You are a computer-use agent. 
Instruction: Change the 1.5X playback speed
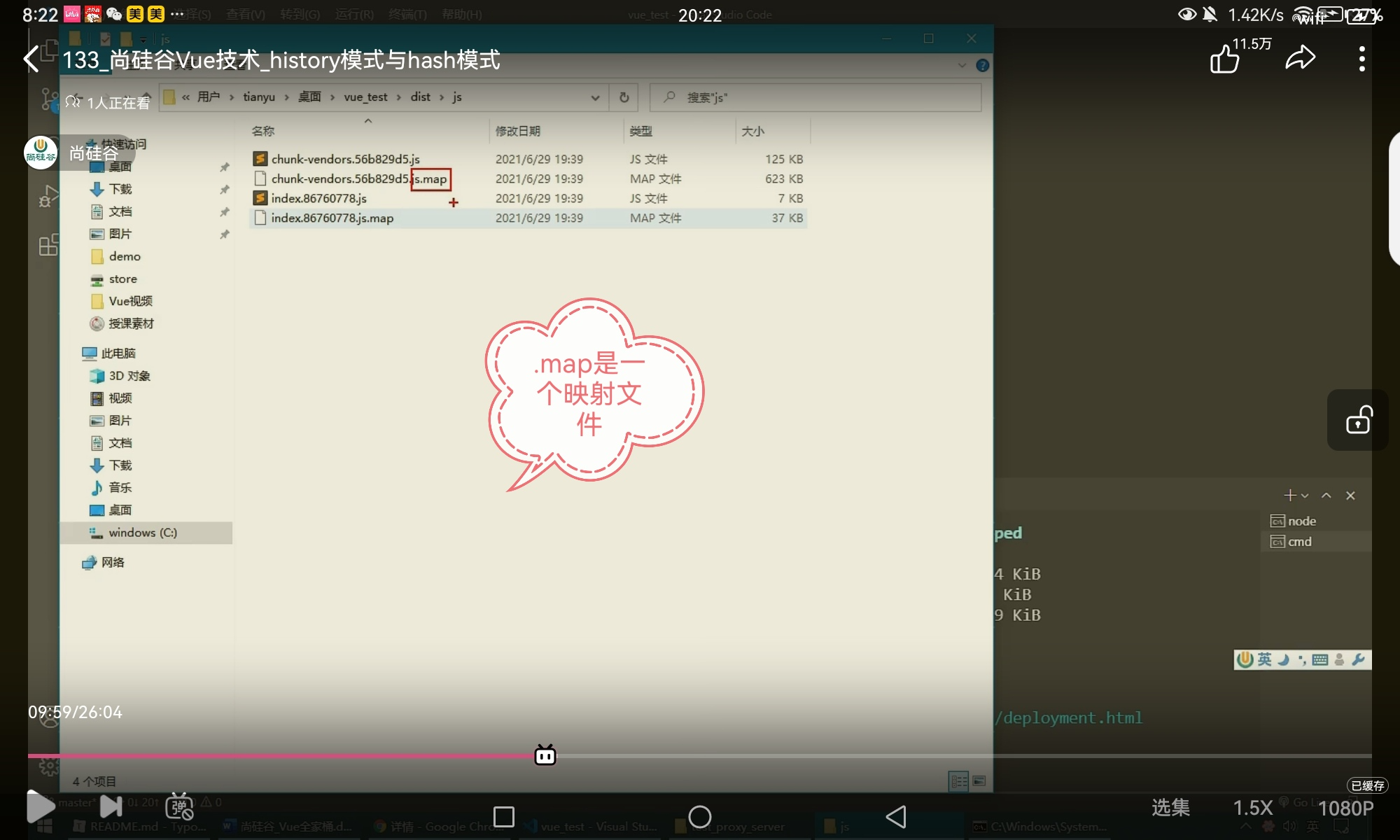(x=1252, y=808)
